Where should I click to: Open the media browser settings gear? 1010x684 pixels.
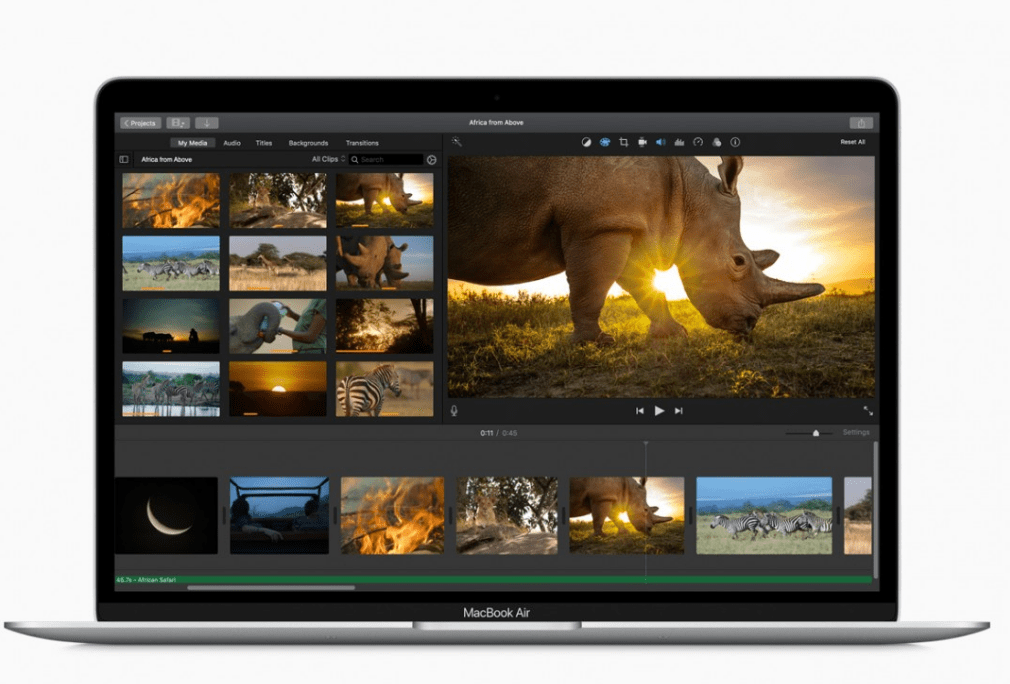tap(432, 159)
